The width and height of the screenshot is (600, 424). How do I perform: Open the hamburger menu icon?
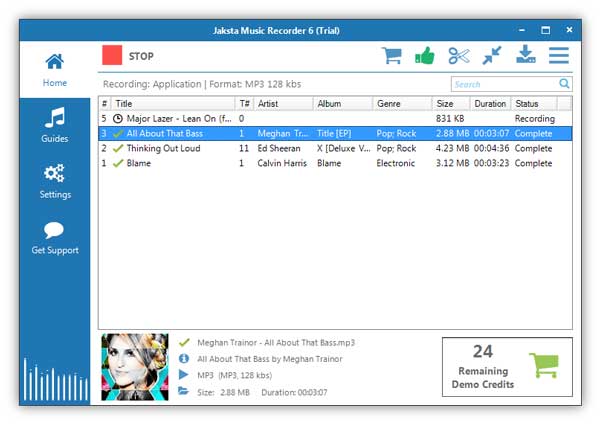coord(559,55)
